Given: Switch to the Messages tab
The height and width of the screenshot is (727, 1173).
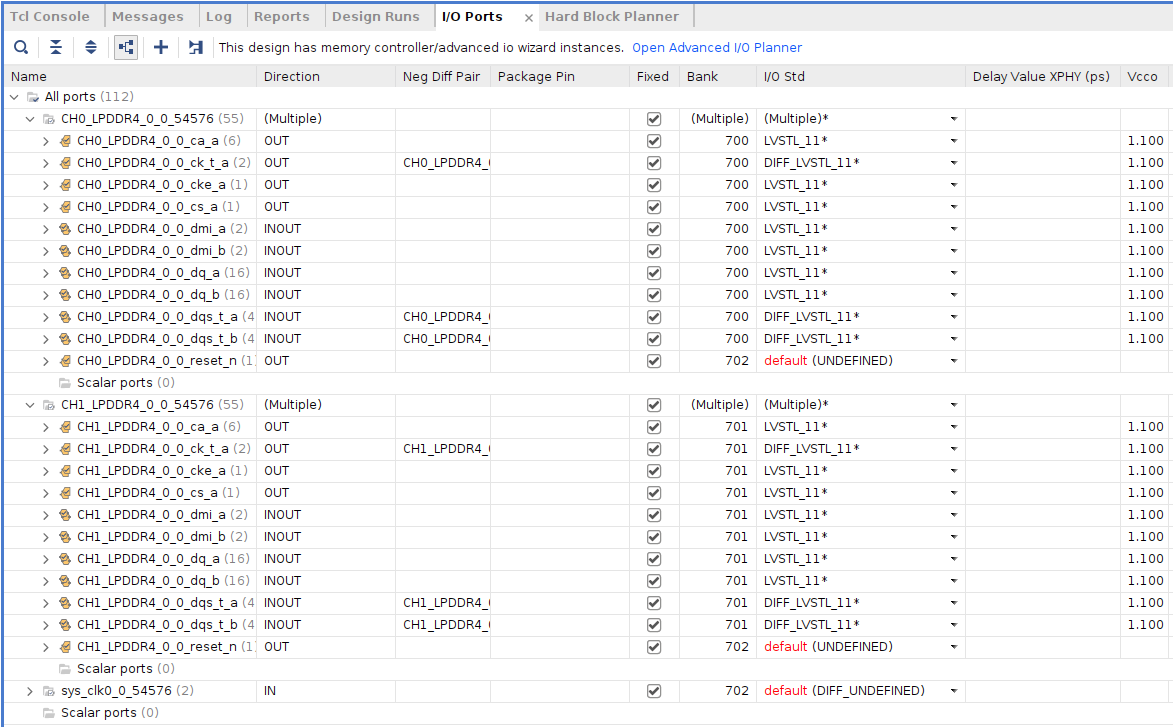Looking at the screenshot, I should [x=149, y=15].
